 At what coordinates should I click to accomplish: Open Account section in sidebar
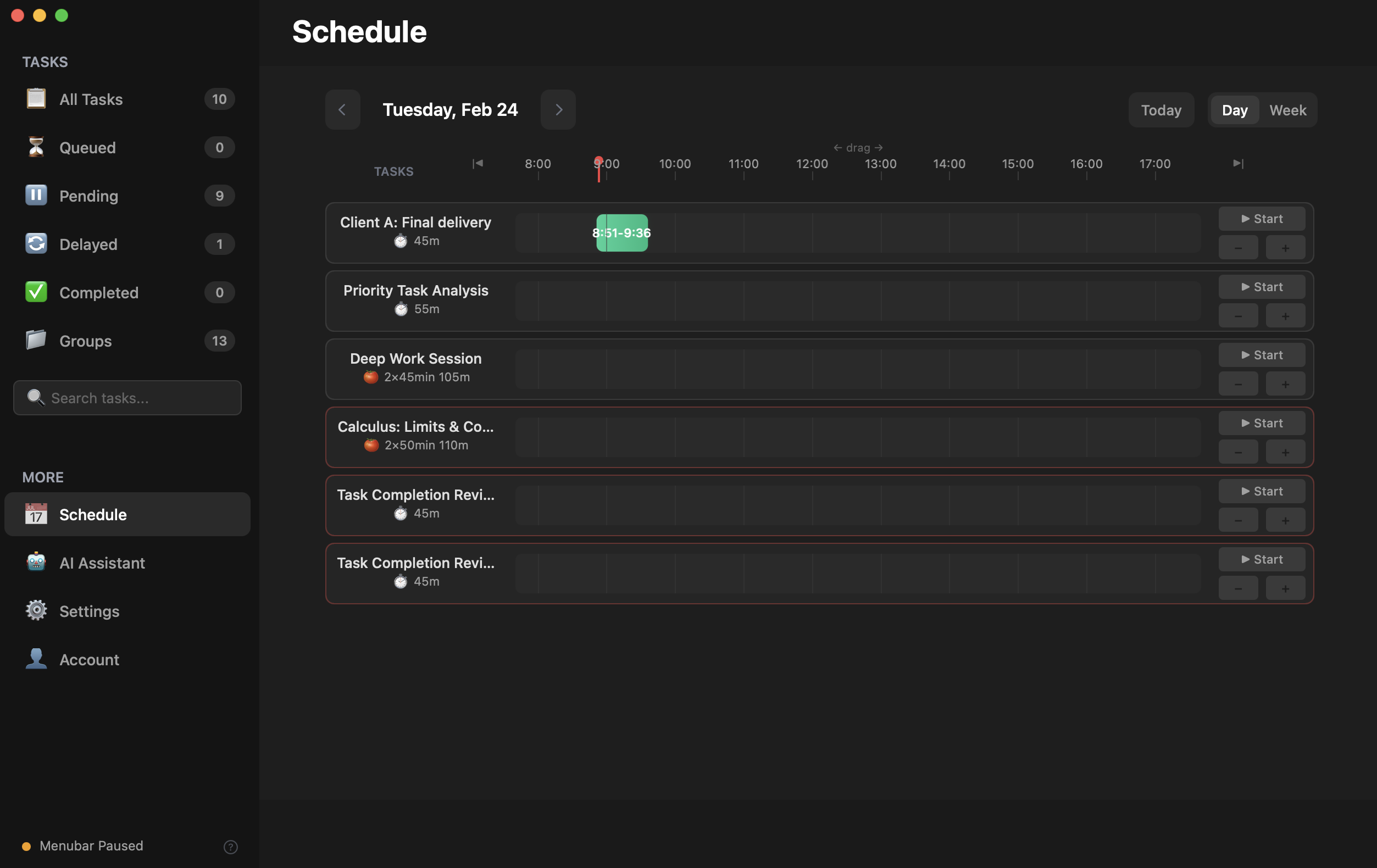pyautogui.click(x=89, y=659)
